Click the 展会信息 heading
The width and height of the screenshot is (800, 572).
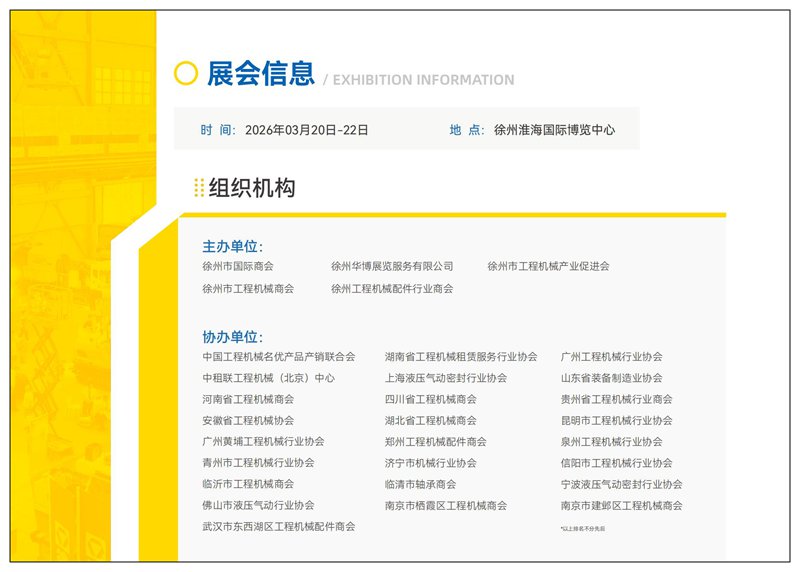coord(261,73)
